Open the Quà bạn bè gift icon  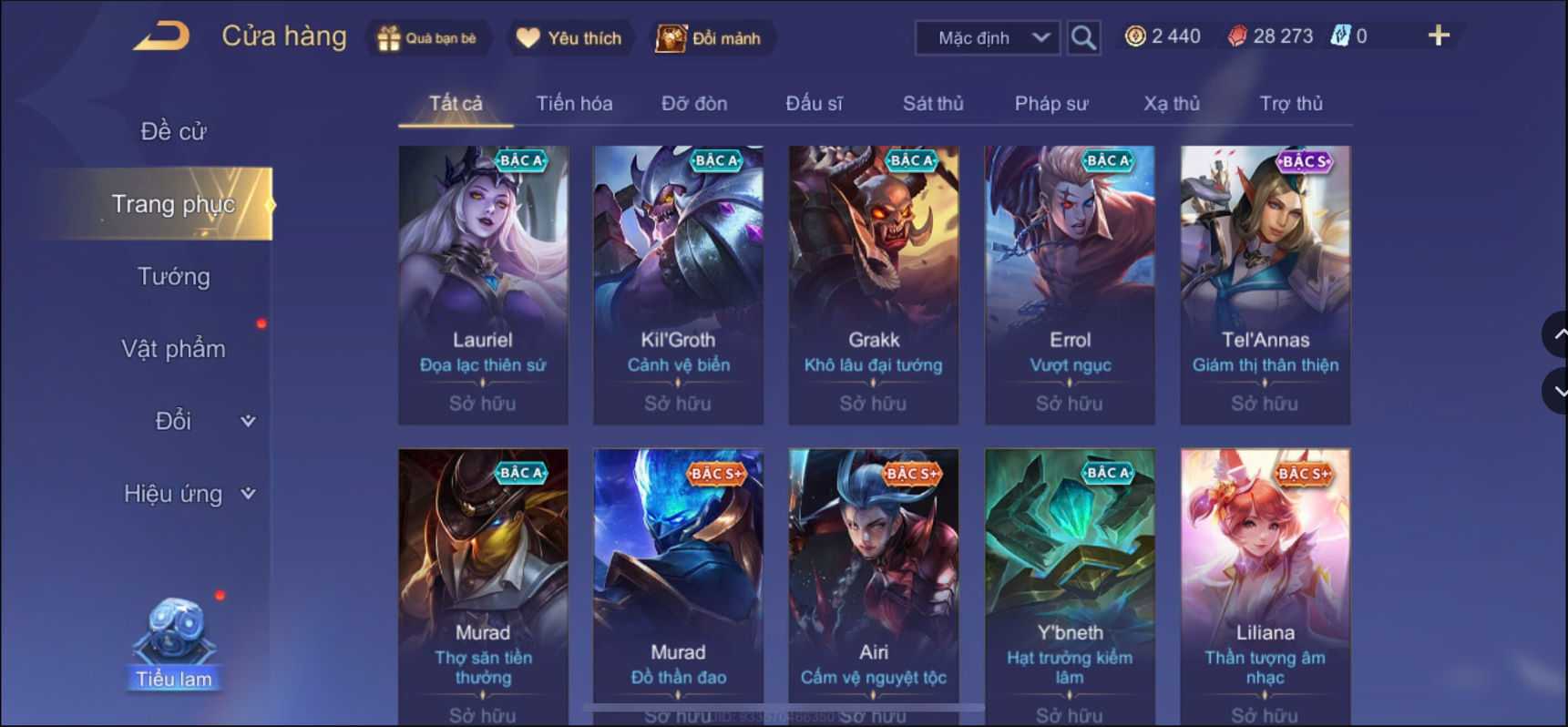pos(389,38)
